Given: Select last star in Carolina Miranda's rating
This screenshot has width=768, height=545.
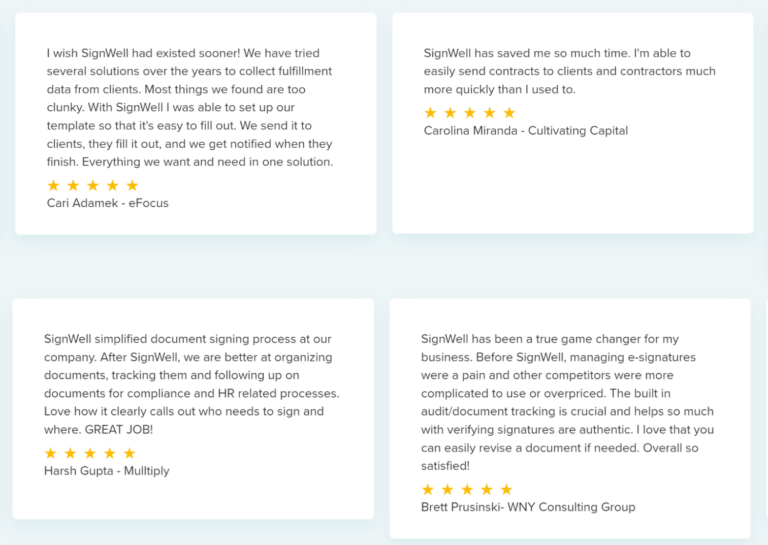Looking at the screenshot, I should pos(509,113).
